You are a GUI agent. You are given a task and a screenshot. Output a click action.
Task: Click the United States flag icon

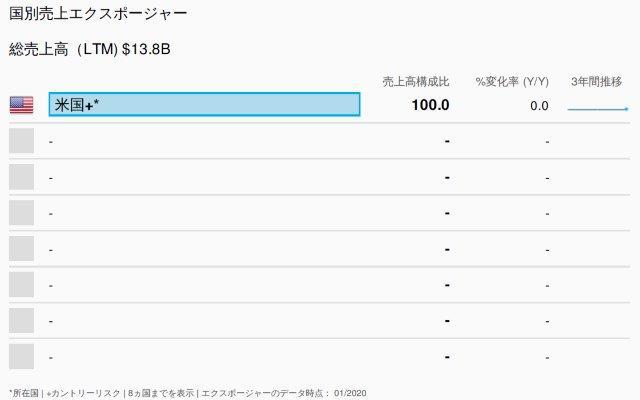click(21, 105)
